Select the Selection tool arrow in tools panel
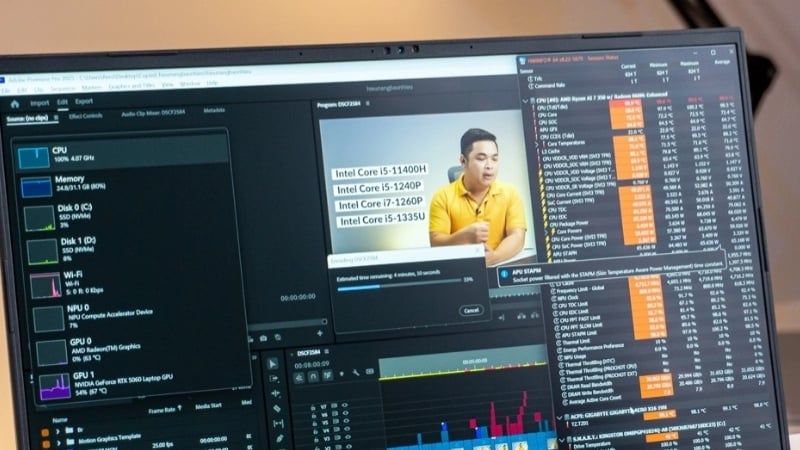The width and height of the screenshot is (800, 450). pos(272,364)
